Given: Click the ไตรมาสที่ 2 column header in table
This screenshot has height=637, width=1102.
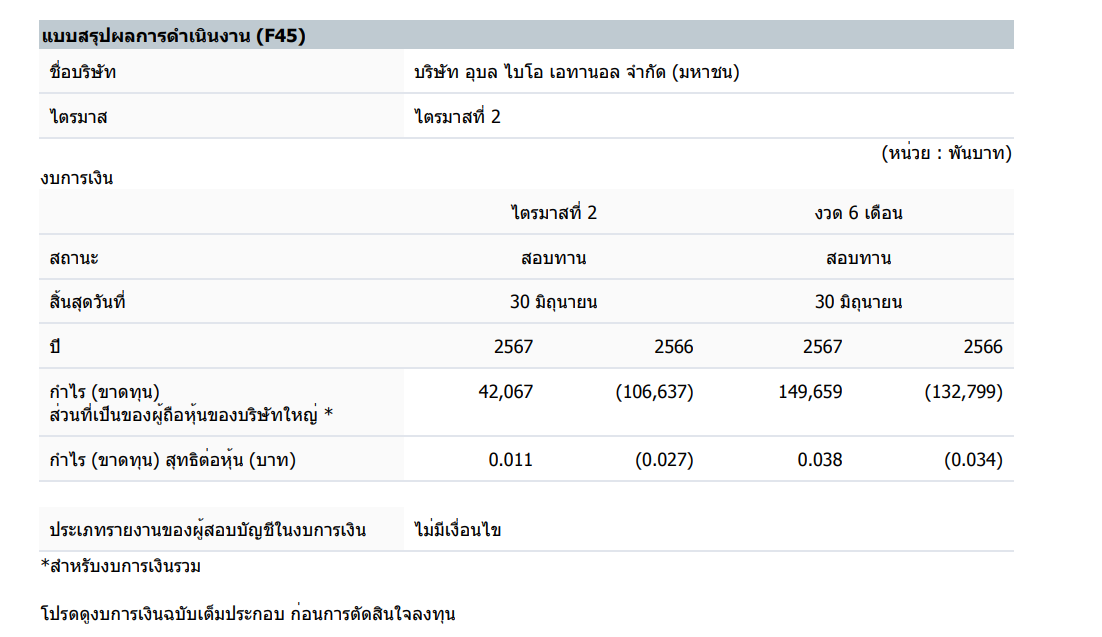Looking at the screenshot, I should point(554,212).
